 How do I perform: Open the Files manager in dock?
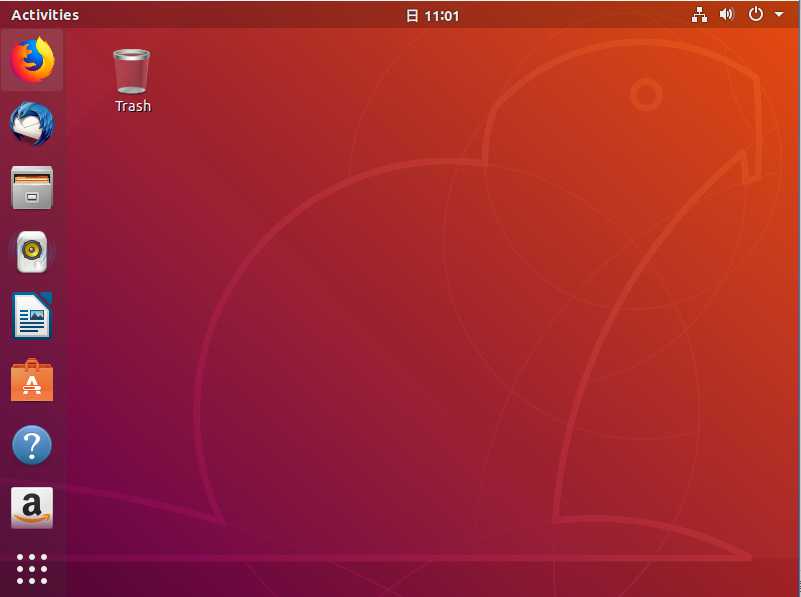(32, 187)
